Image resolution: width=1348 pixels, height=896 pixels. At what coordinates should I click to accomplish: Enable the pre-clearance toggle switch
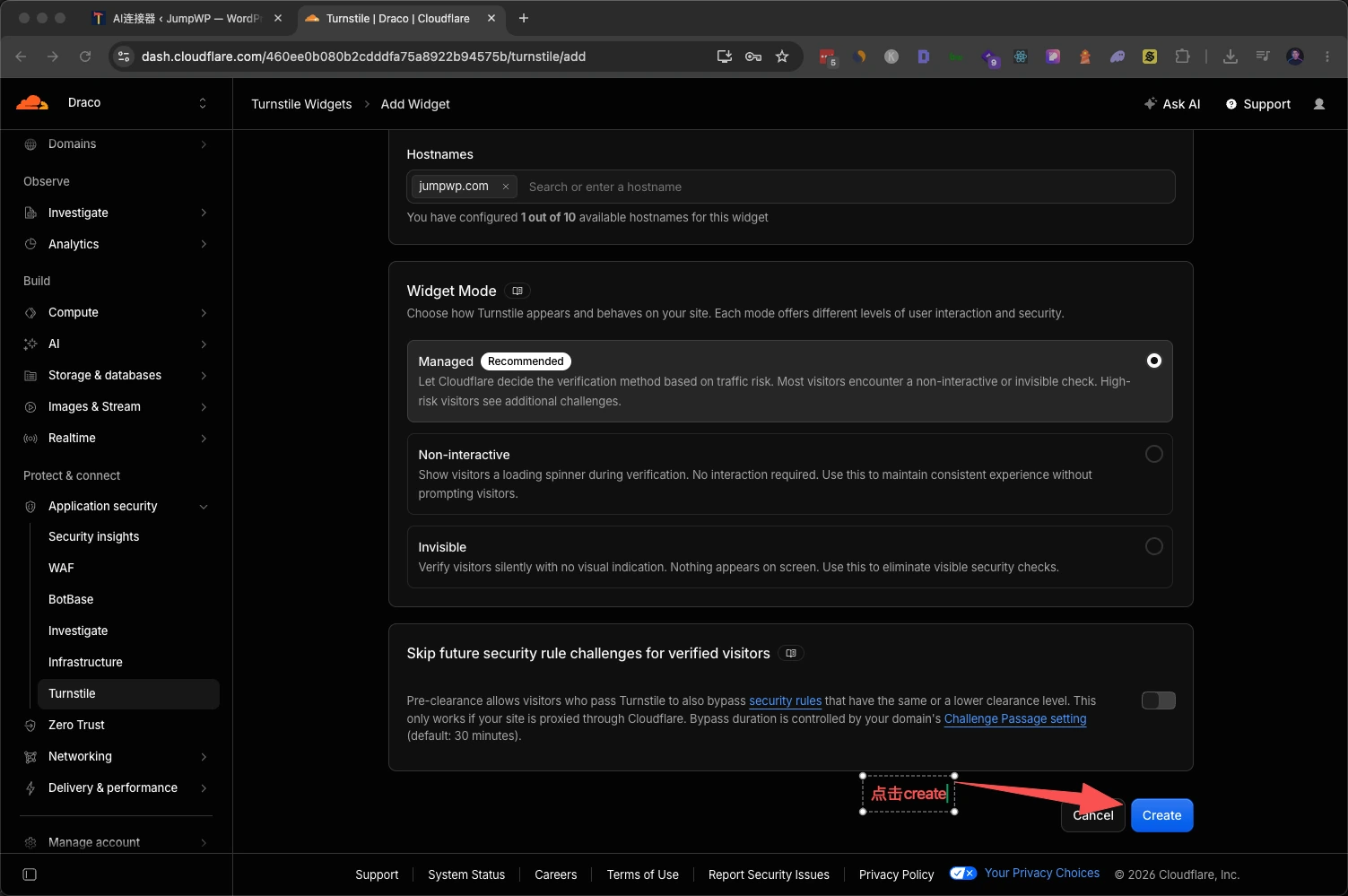tap(1158, 700)
